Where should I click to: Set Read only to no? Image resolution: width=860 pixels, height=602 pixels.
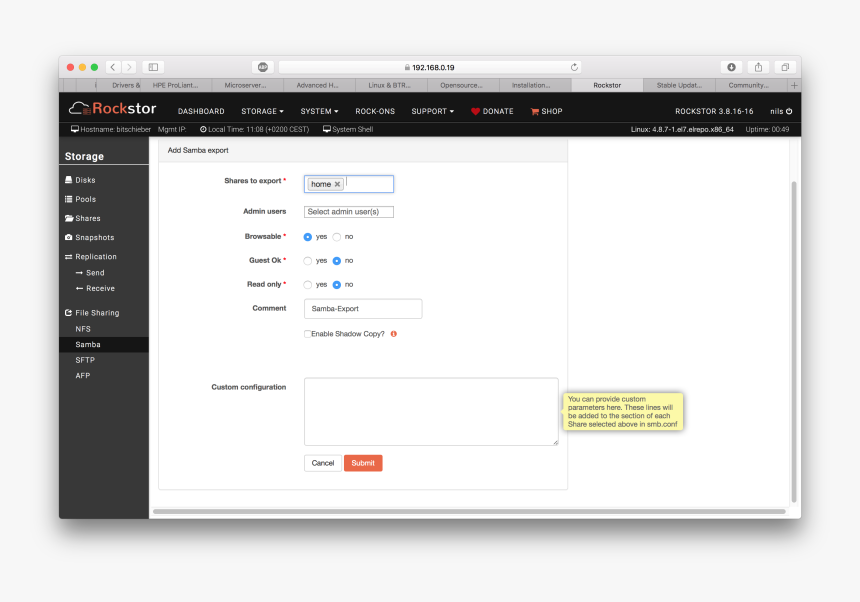[337, 285]
